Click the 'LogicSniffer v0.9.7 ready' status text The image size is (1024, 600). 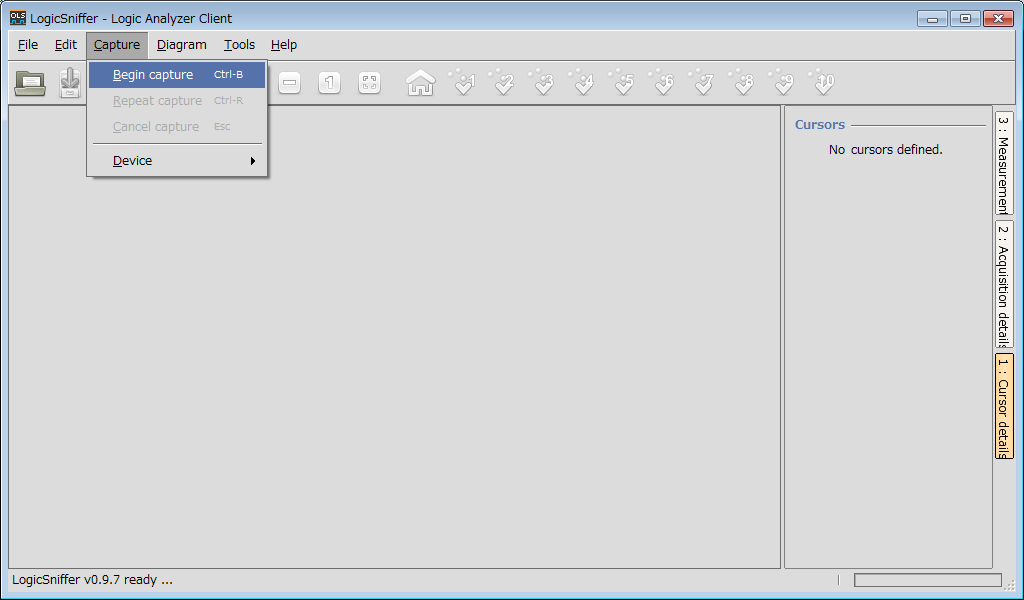(92, 580)
